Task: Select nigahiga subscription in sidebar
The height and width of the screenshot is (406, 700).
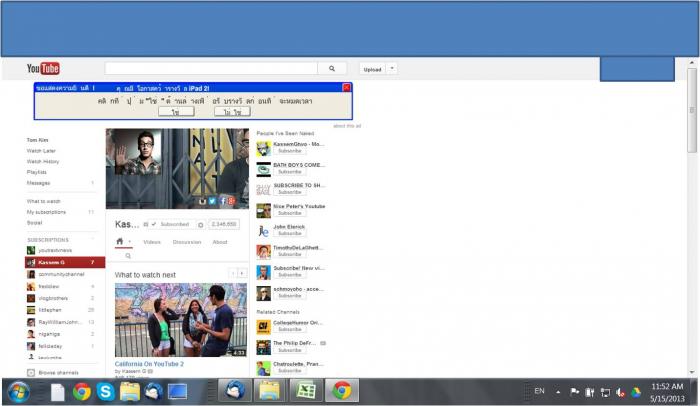Action: point(49,334)
